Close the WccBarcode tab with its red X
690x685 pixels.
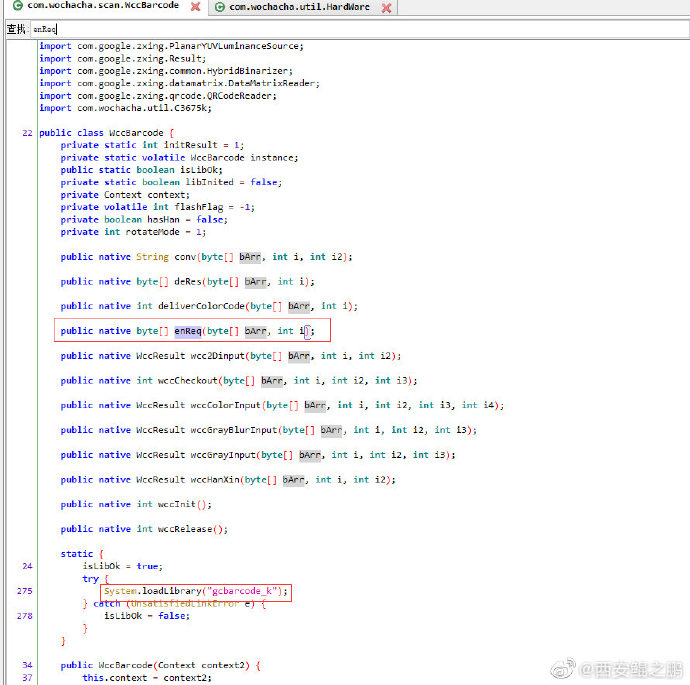click(195, 7)
